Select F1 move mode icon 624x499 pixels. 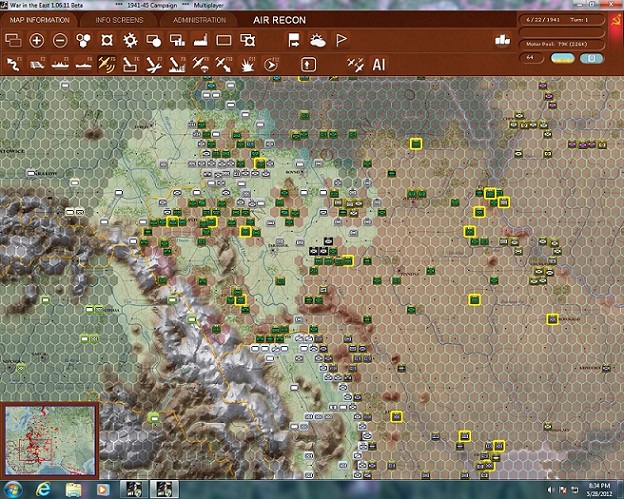click(x=14, y=64)
